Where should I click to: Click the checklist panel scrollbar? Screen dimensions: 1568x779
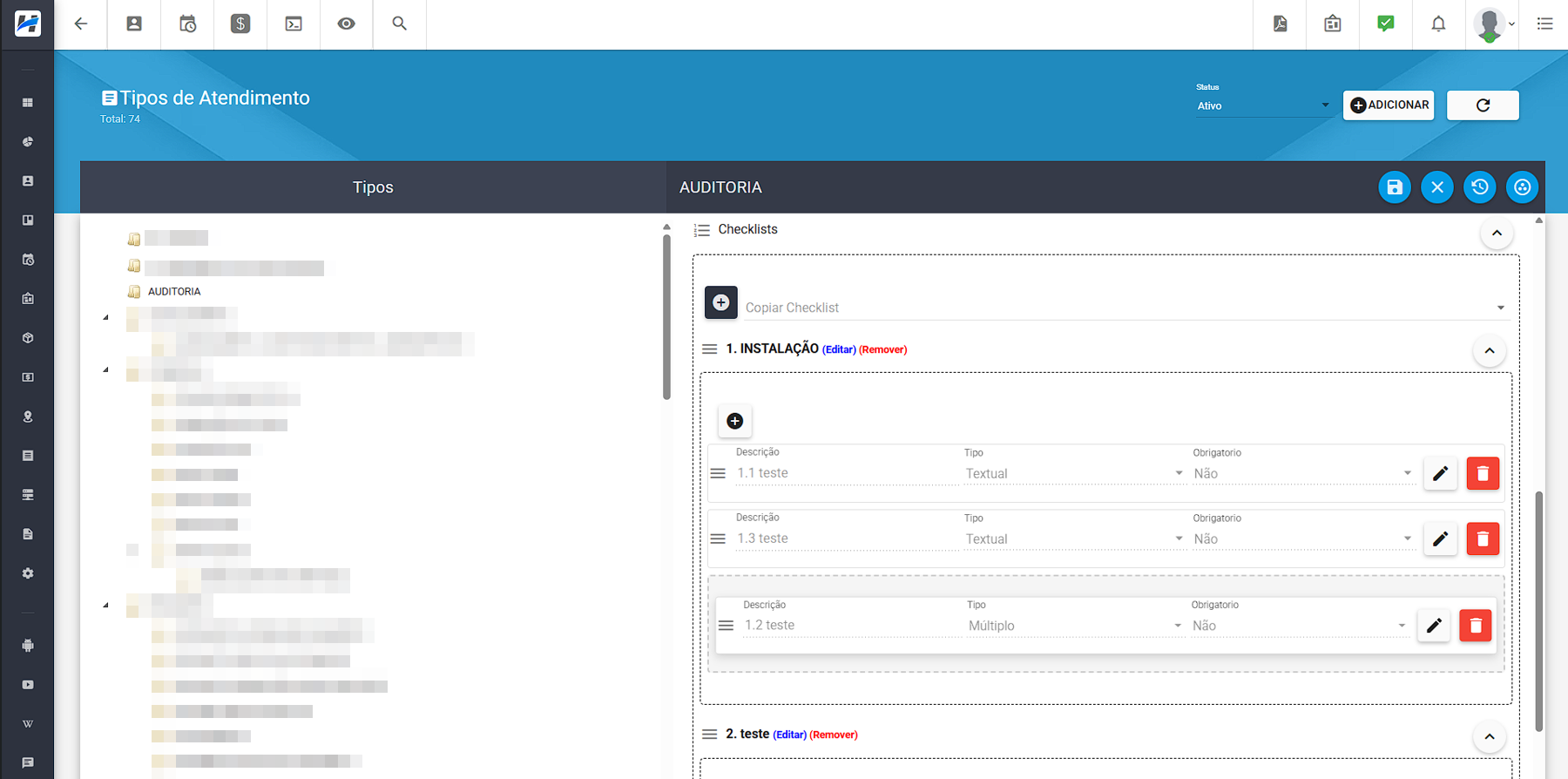point(1539,611)
